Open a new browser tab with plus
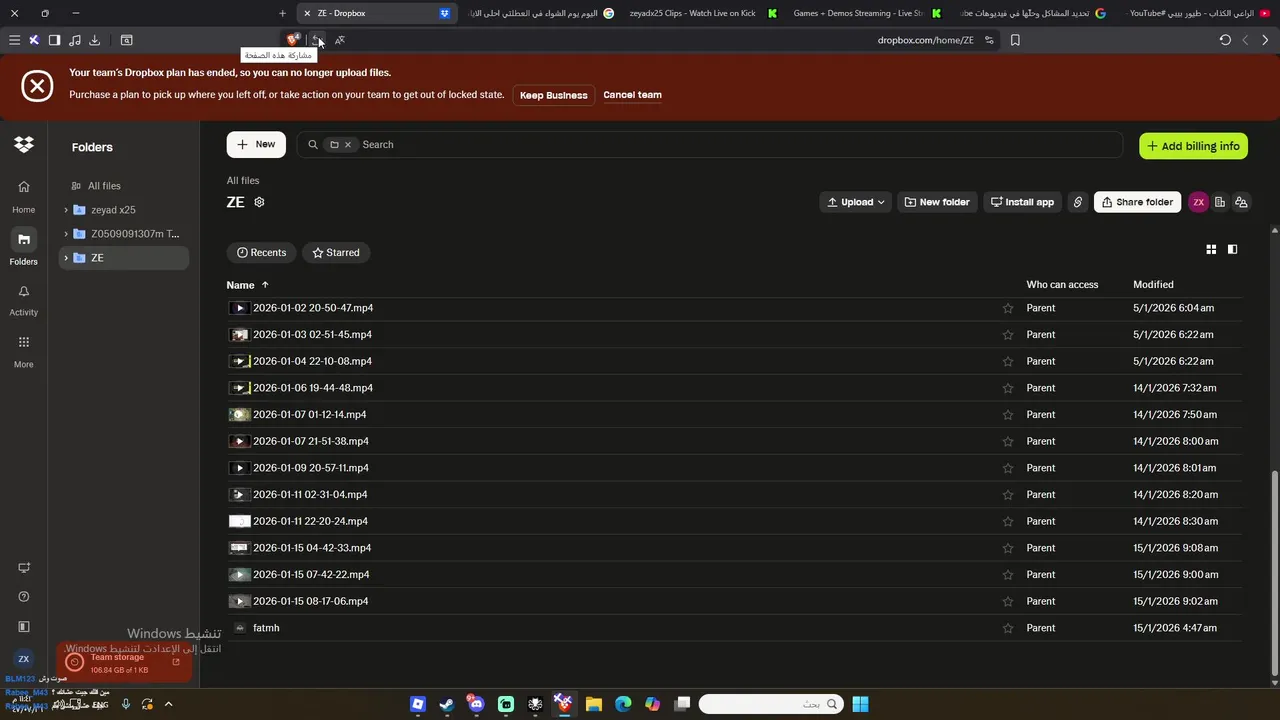This screenshot has height=720, width=1280. tap(282, 13)
